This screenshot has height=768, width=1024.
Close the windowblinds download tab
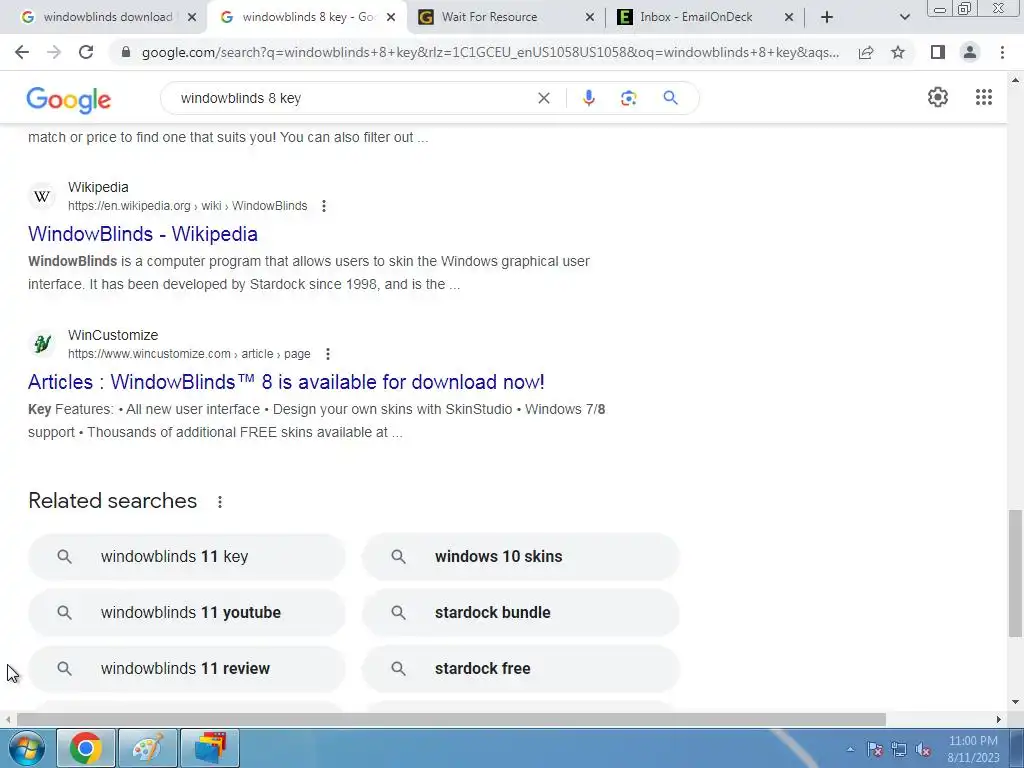192,17
